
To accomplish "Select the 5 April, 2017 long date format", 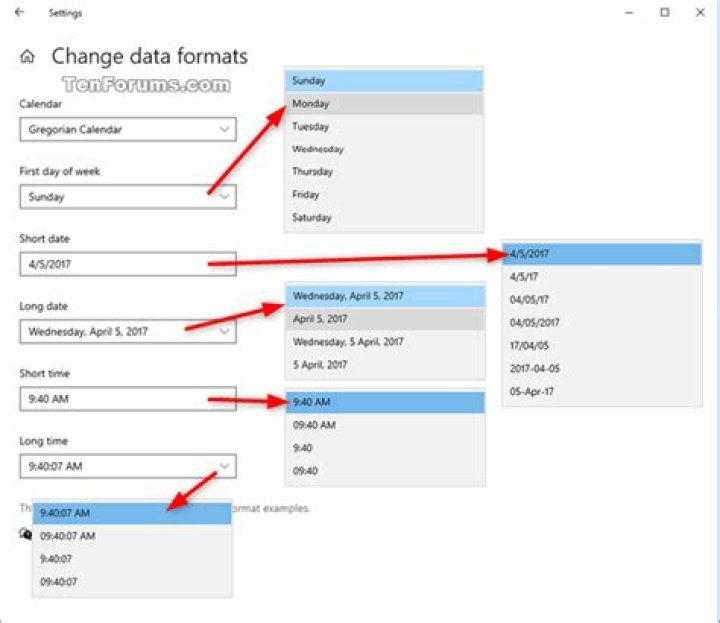I will [385, 365].
